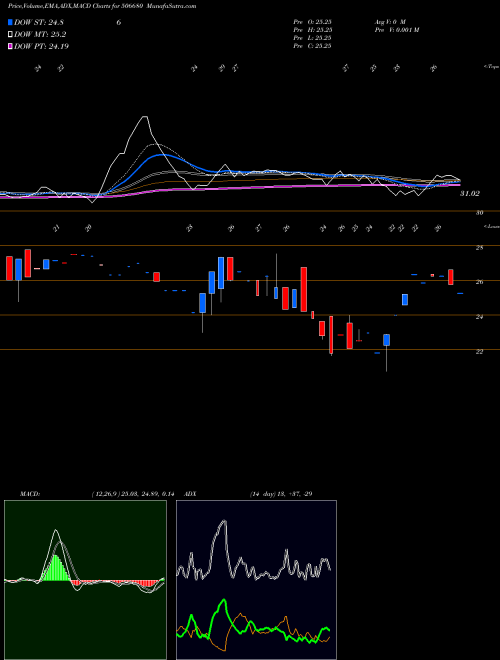
Task: Click the last blue dash candle
Action: coord(460,293)
